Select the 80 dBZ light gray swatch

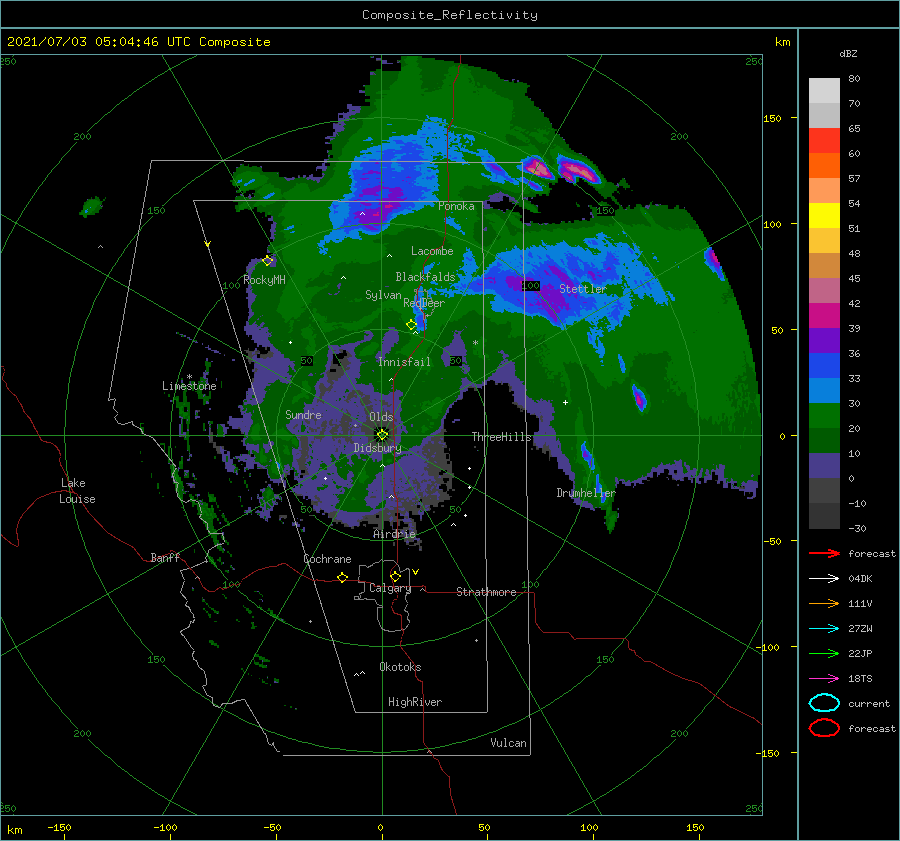coord(824,90)
